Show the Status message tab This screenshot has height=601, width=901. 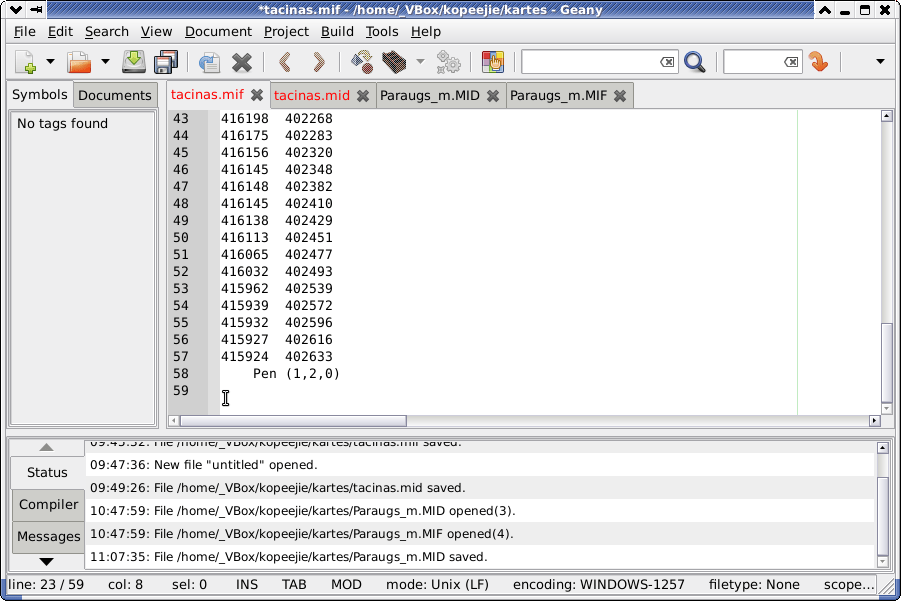coord(47,472)
